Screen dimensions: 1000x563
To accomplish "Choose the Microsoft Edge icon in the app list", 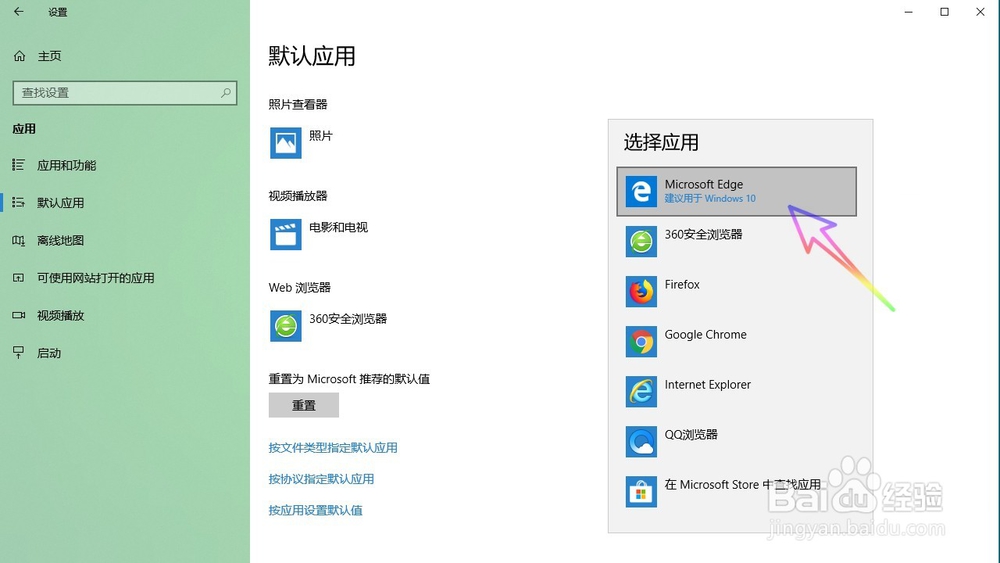I will [x=641, y=191].
